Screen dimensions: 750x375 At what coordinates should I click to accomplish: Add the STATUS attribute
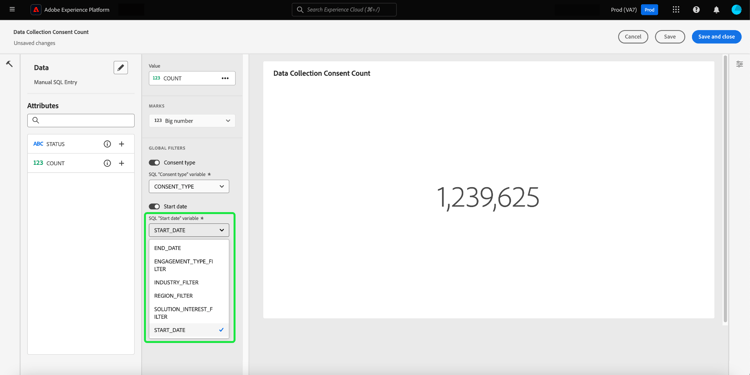coord(121,144)
